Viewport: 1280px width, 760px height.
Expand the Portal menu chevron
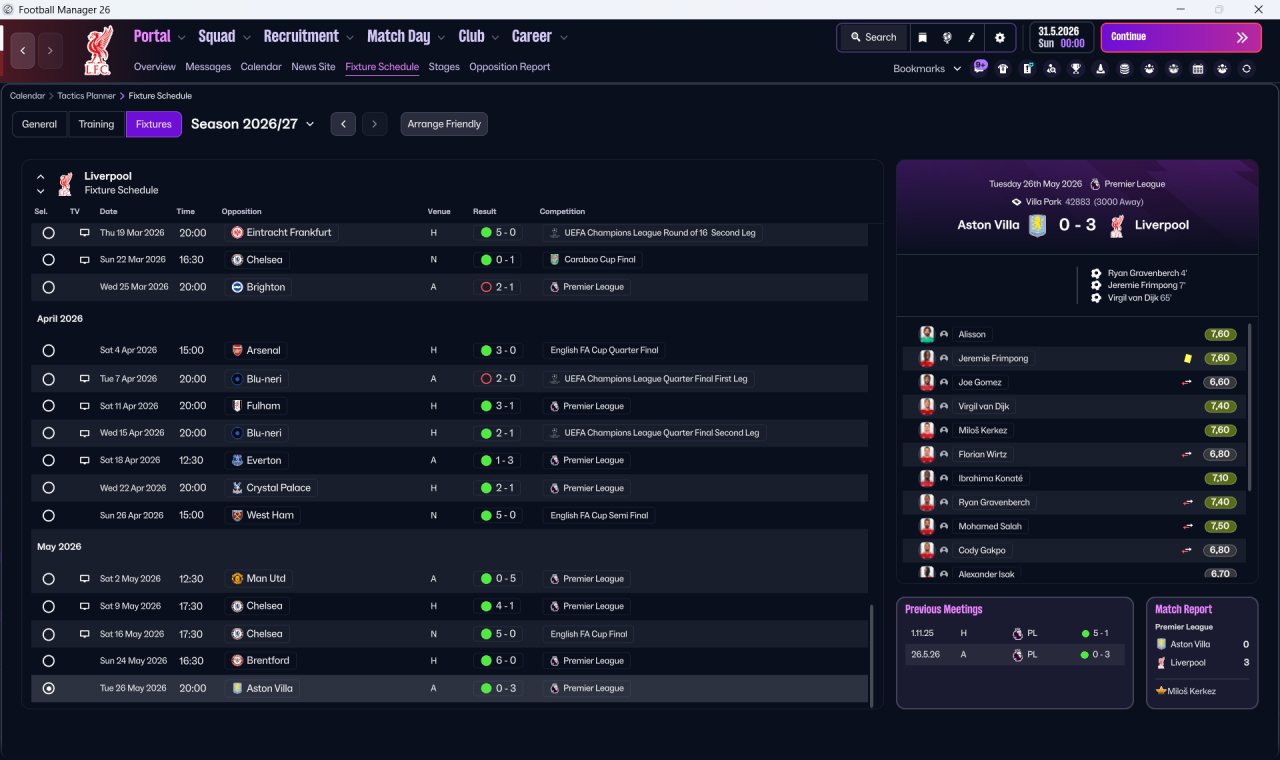[x=181, y=38]
